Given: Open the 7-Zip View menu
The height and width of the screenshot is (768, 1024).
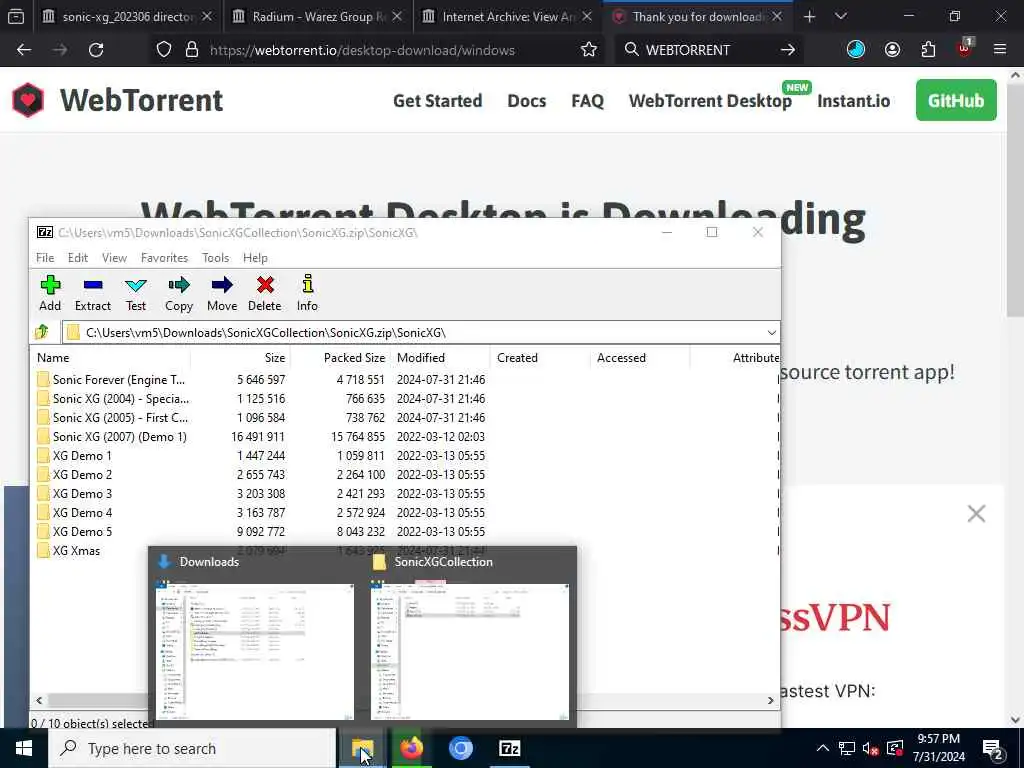Looking at the screenshot, I should coord(114,258).
